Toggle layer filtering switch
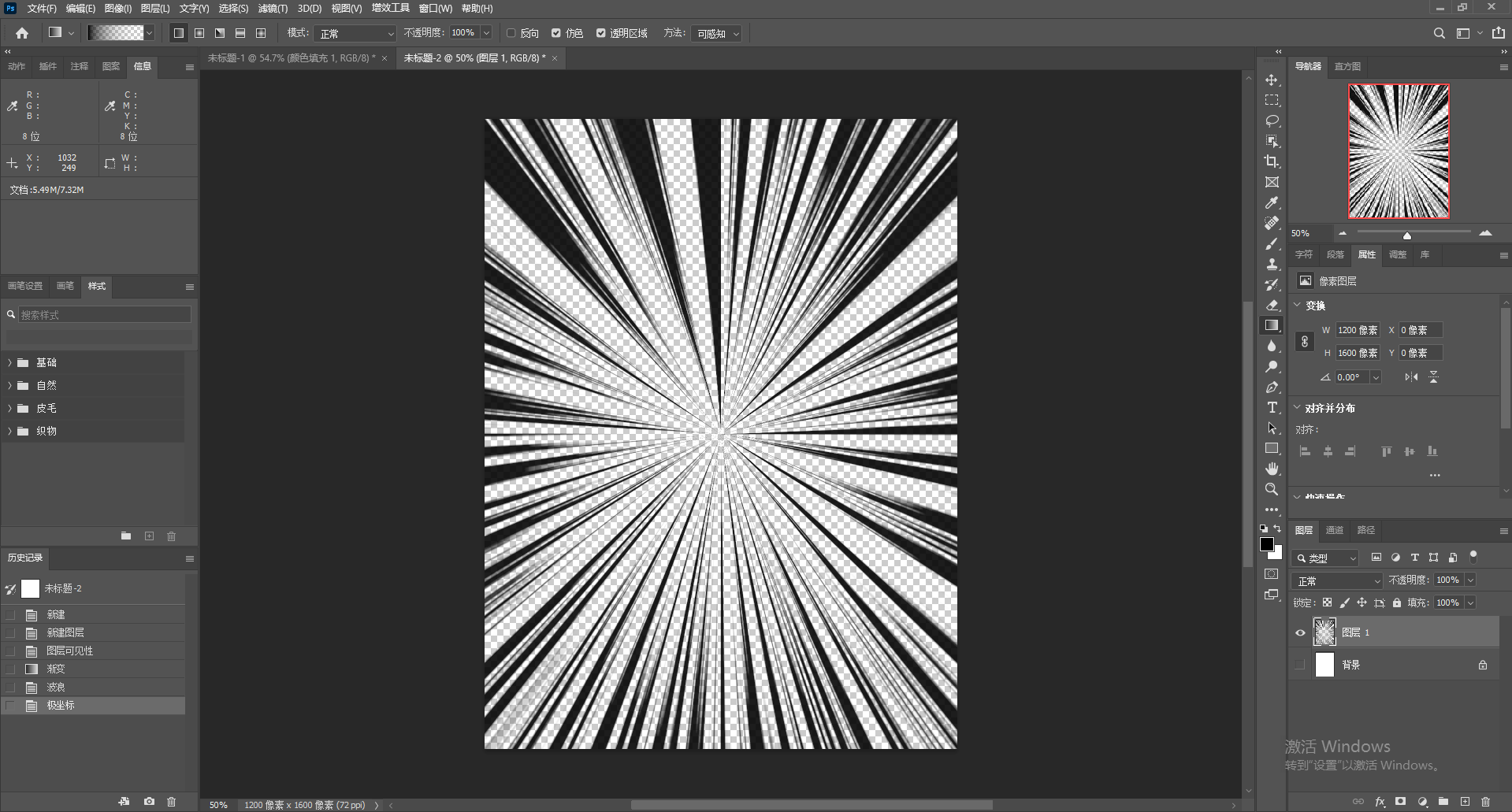This screenshot has height=812, width=1512. coord(1473,556)
